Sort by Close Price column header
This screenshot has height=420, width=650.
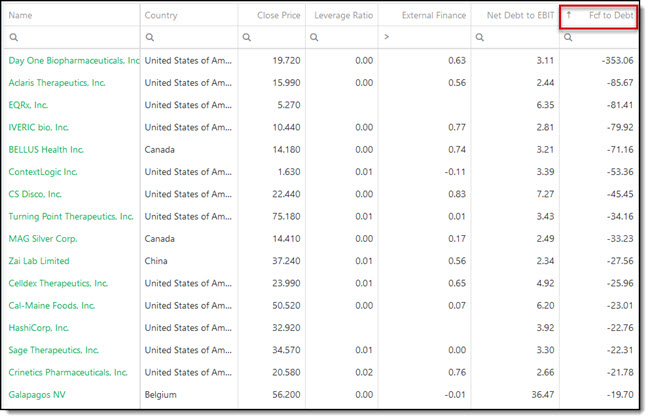coord(279,15)
